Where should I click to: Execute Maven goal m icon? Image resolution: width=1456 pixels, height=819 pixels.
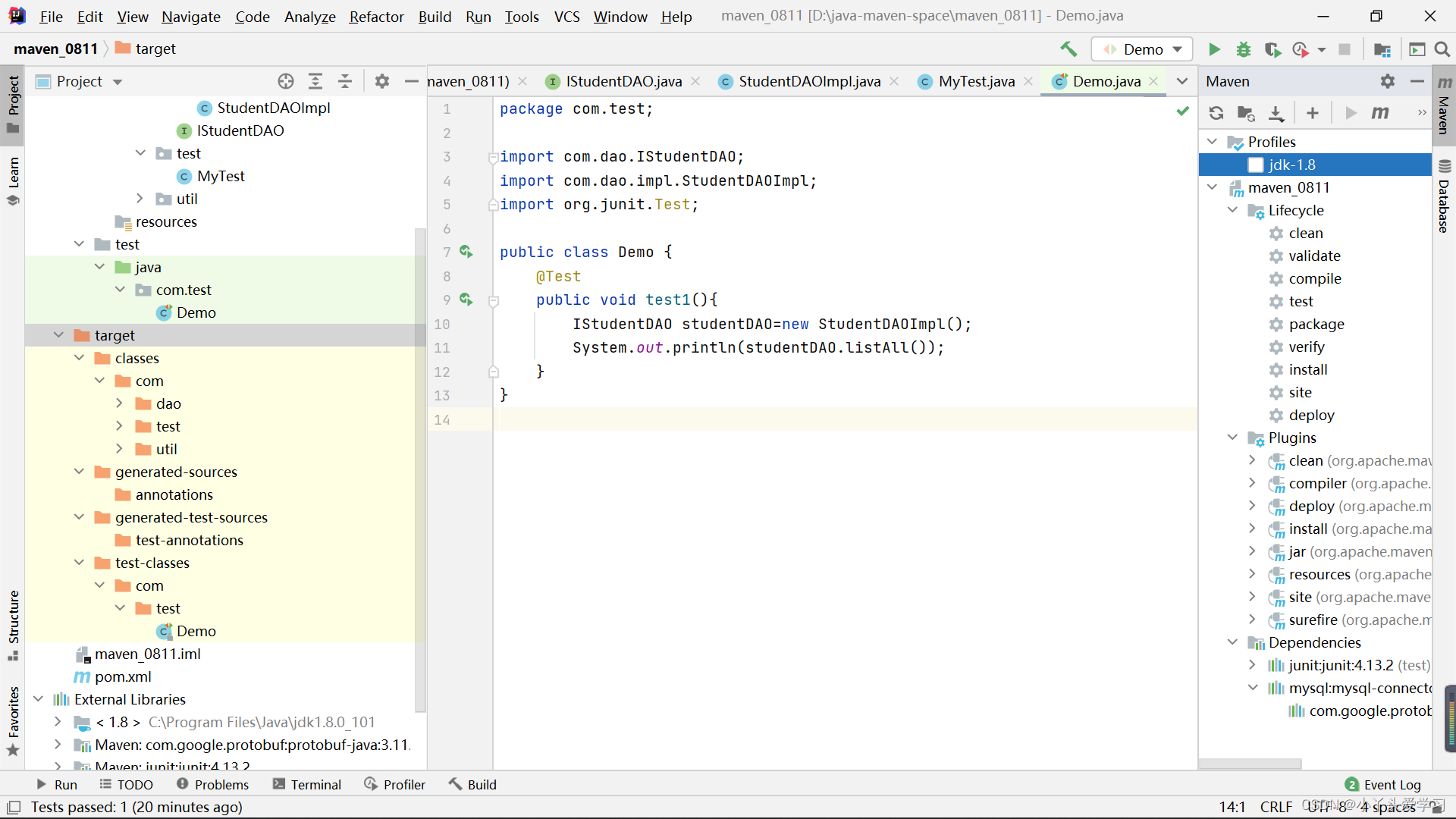[x=1380, y=113]
